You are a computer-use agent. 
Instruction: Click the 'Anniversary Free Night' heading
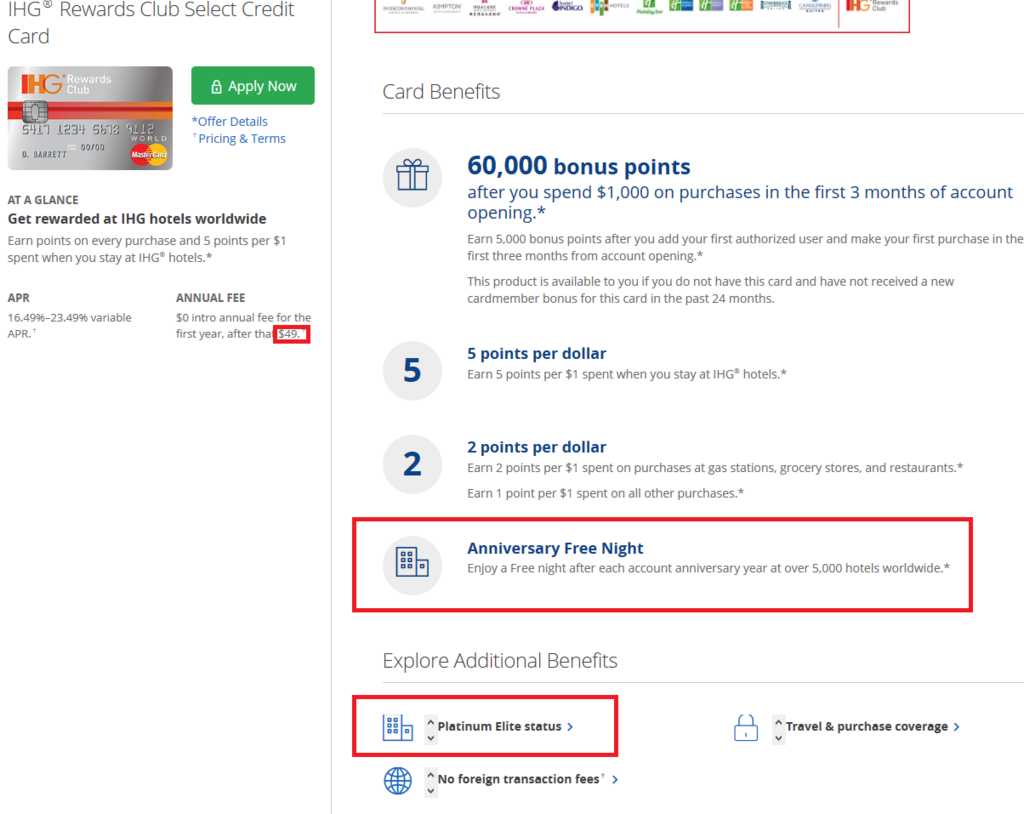tap(555, 548)
